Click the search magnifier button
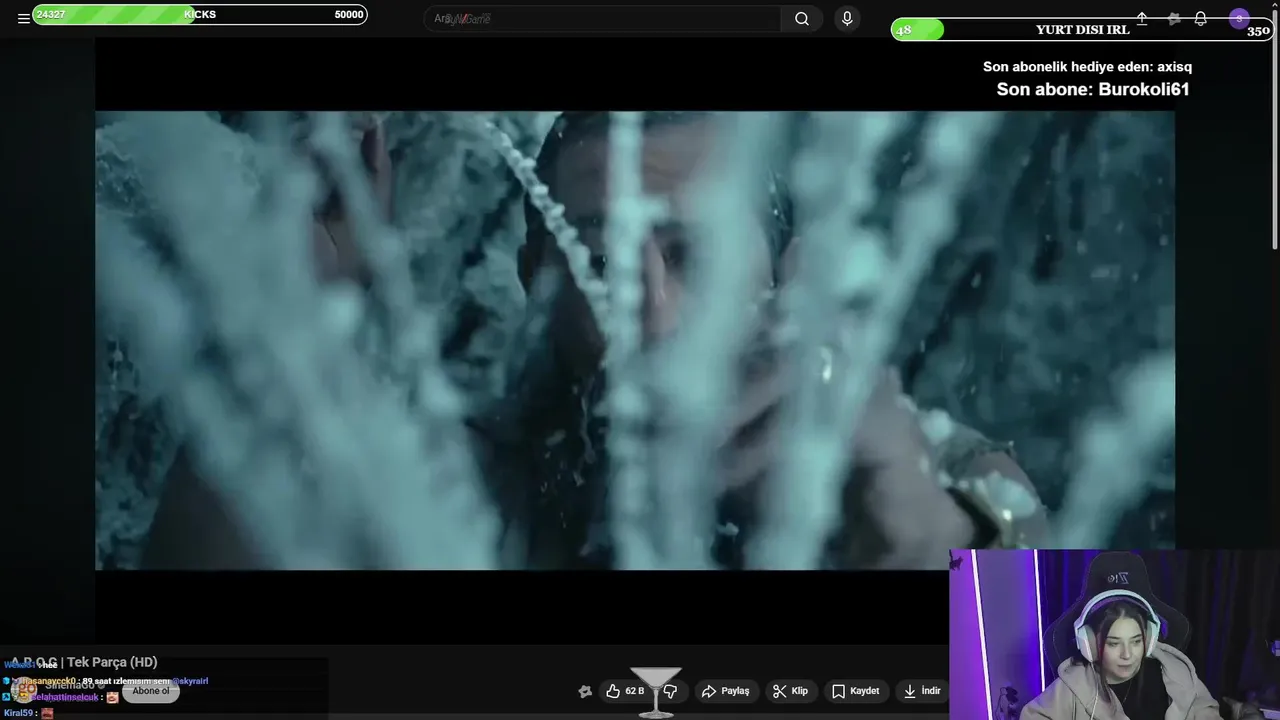The image size is (1280, 720). point(802,19)
